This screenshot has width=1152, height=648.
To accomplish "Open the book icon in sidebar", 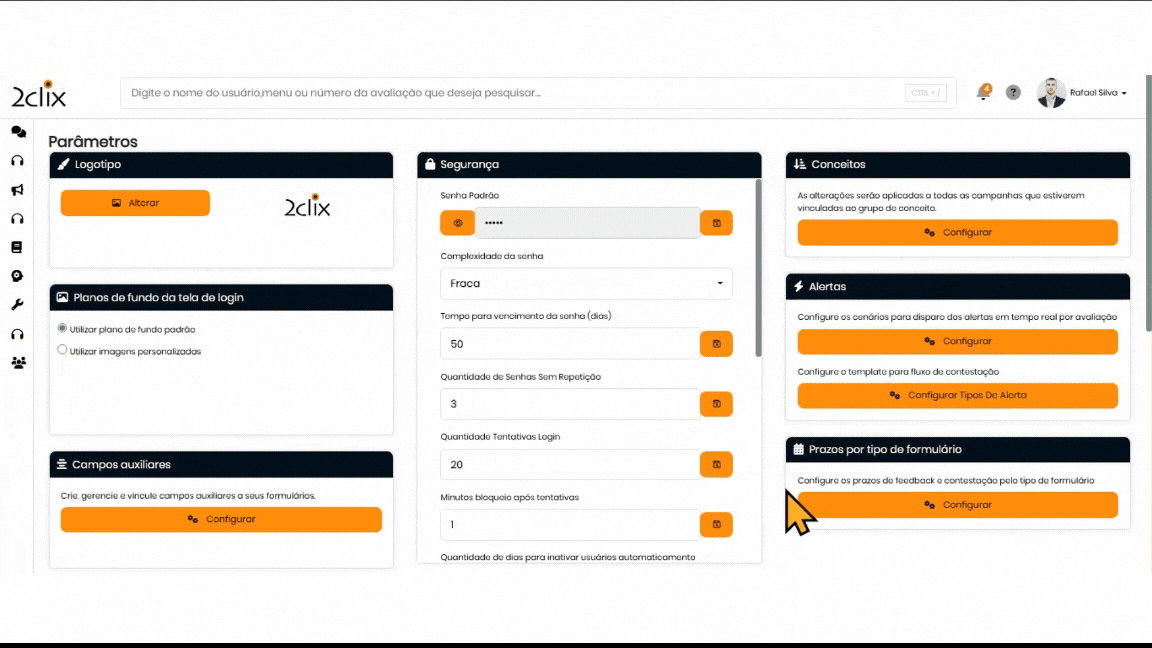I will click(x=17, y=247).
